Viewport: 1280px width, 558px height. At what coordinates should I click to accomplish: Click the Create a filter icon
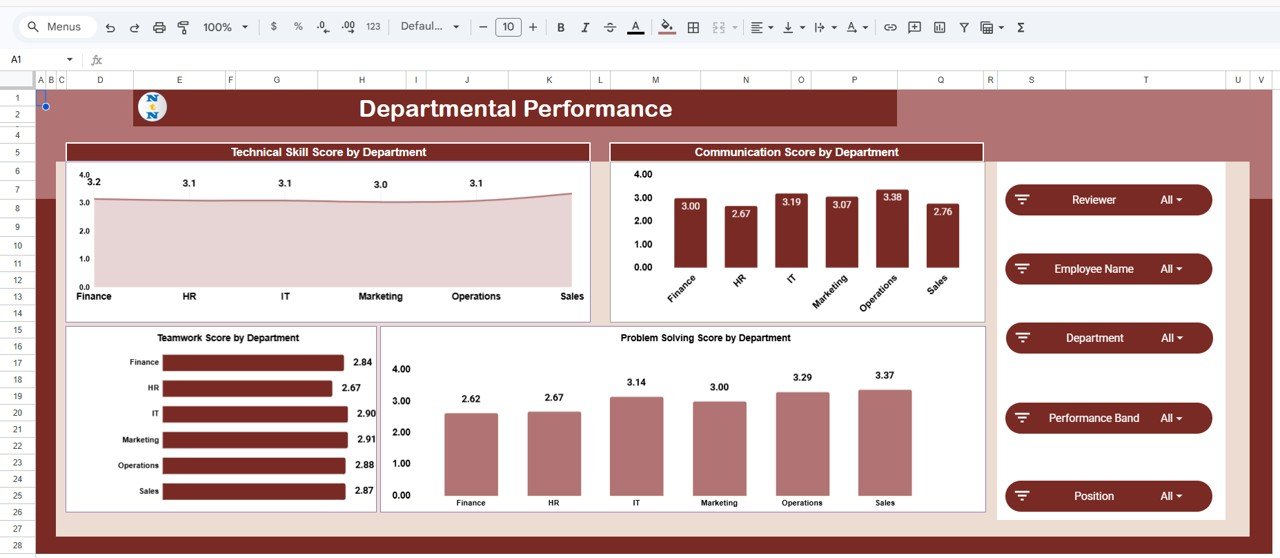[x=964, y=27]
